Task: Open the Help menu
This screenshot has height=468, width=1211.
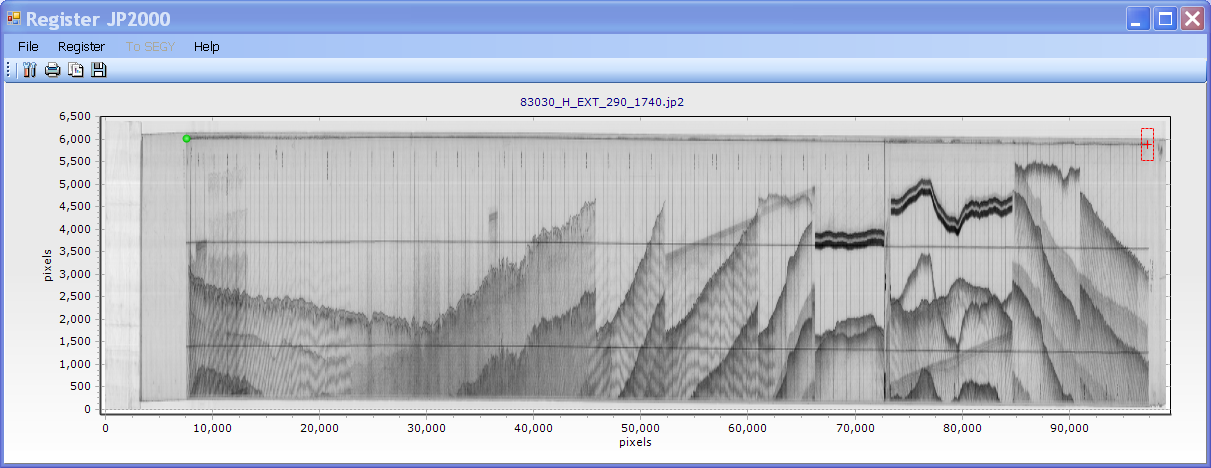Action: tap(207, 46)
